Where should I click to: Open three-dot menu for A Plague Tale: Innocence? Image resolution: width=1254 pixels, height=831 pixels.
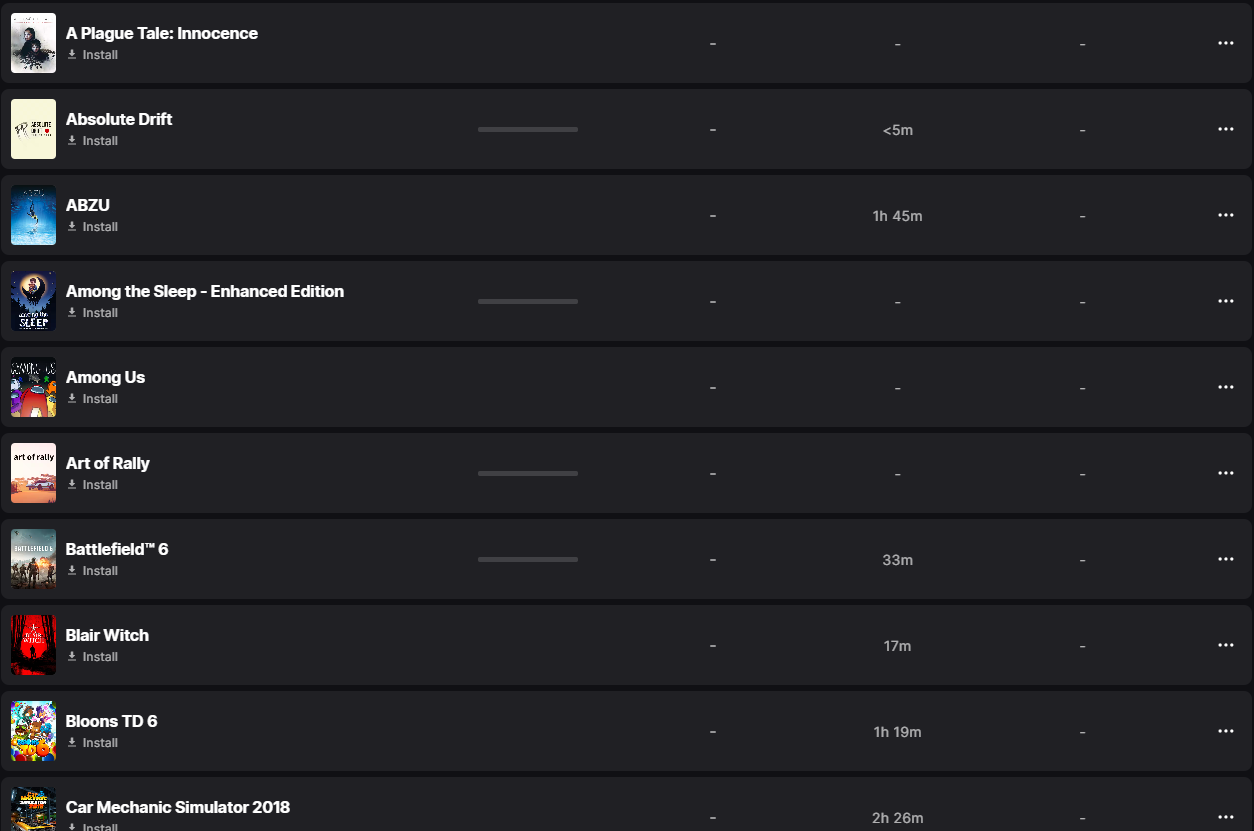point(1225,43)
